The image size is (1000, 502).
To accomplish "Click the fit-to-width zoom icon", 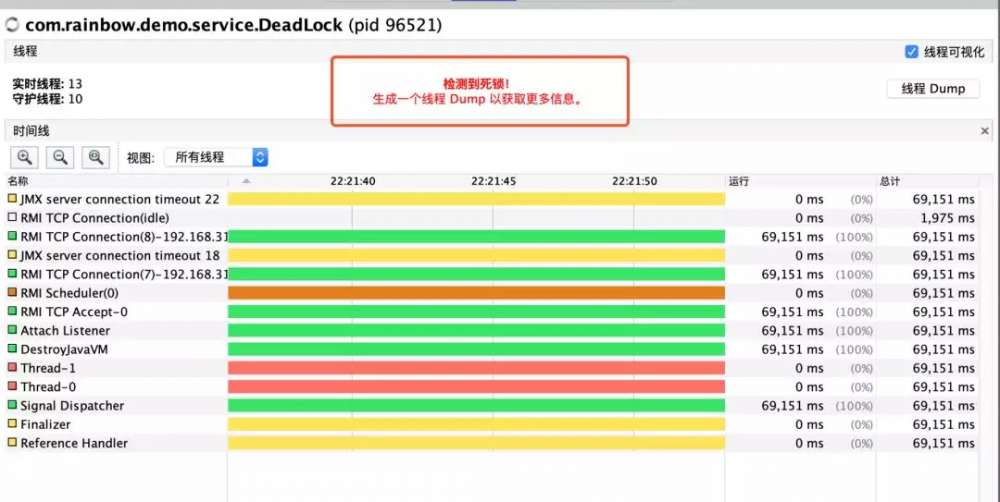I will pos(96,157).
